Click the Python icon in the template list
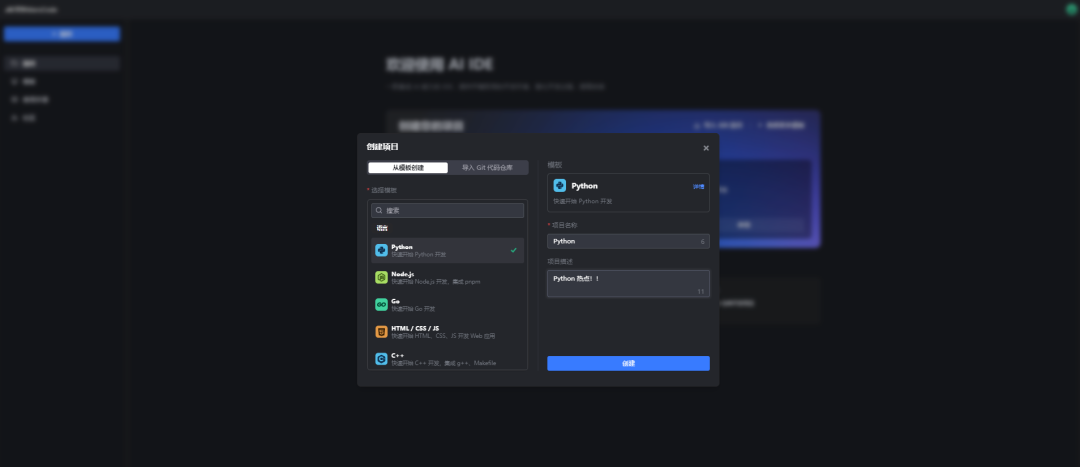The height and width of the screenshot is (467, 1080). [381, 250]
